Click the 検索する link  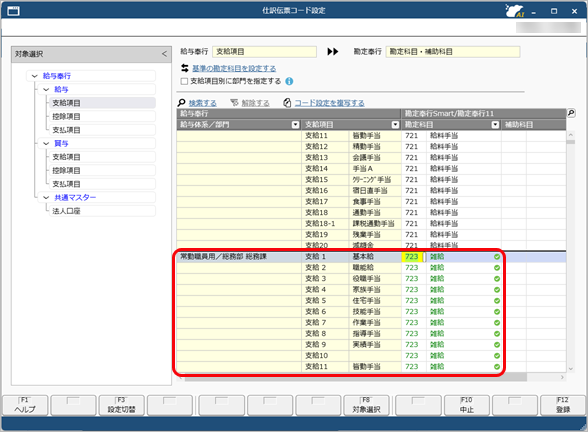(x=202, y=103)
